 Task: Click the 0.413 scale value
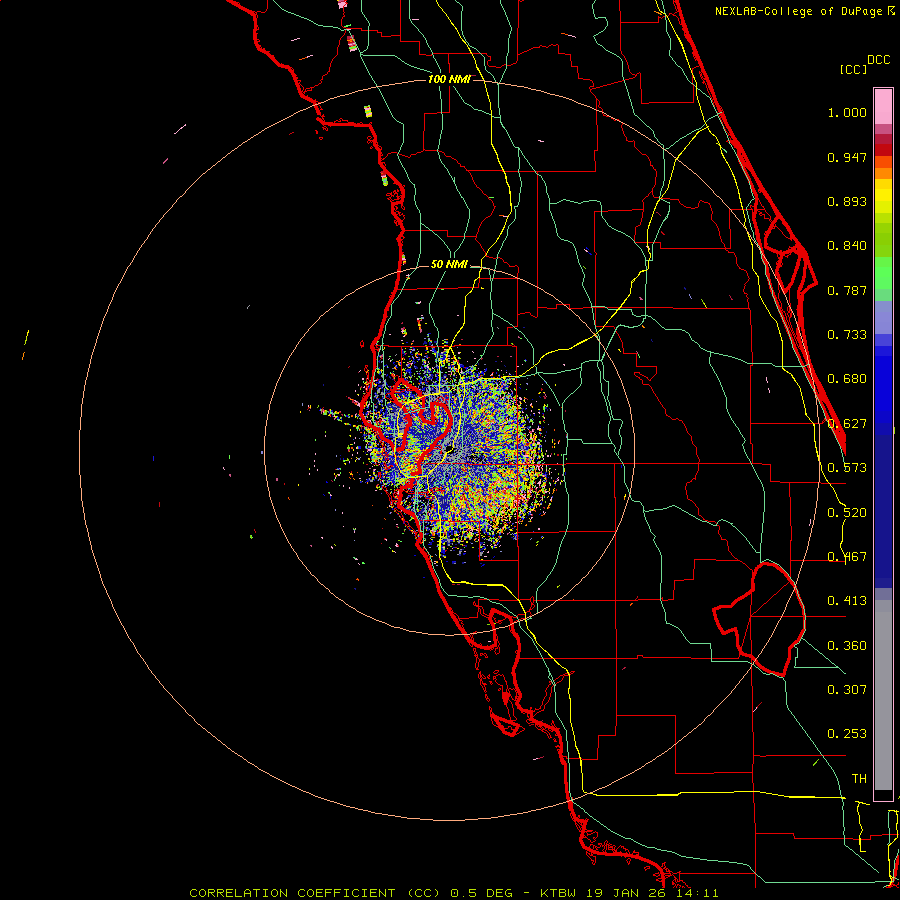pyautogui.click(x=847, y=601)
